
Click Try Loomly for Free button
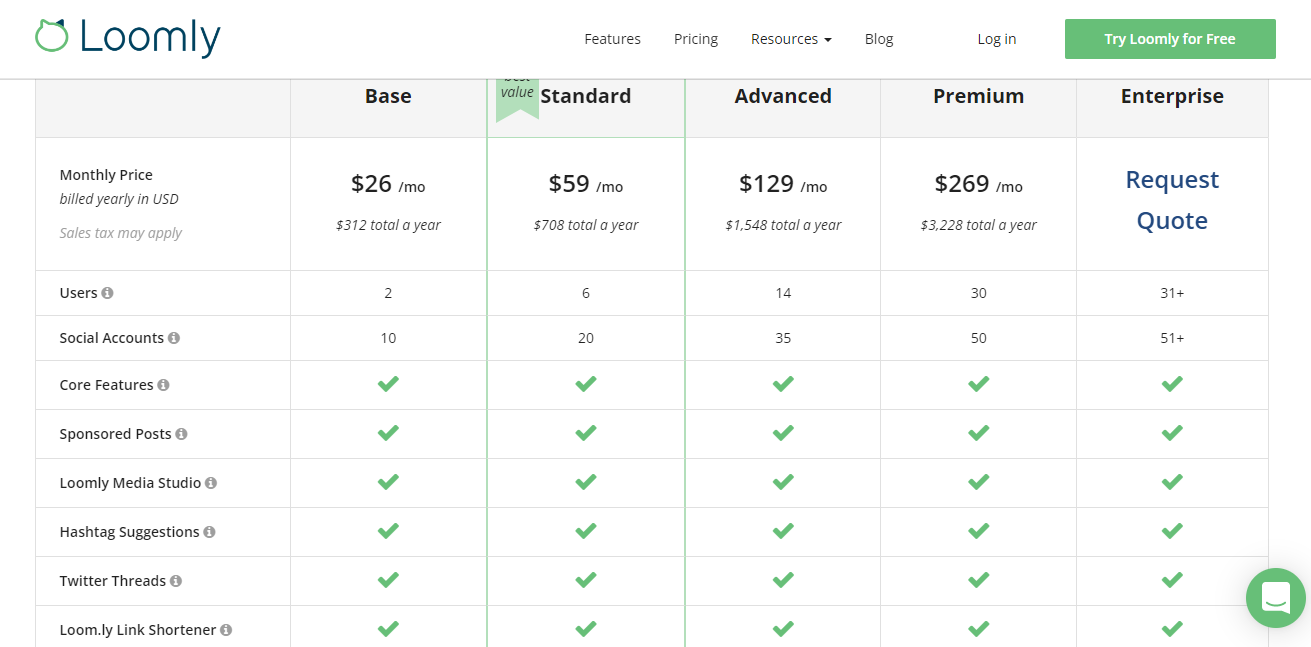[1170, 39]
